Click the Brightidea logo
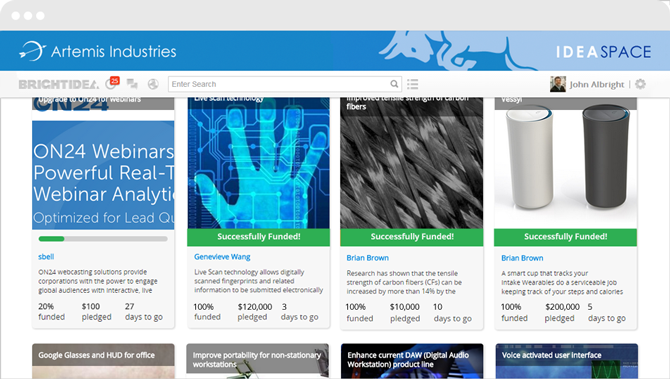Screen dimensions: 670x379 (59, 85)
